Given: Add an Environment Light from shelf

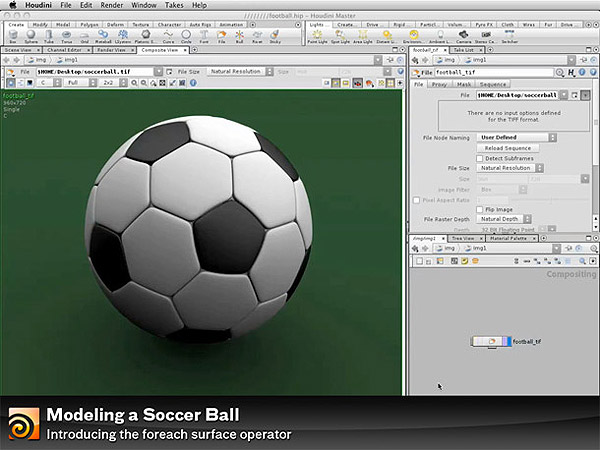Looking at the screenshot, I should [x=413, y=37].
